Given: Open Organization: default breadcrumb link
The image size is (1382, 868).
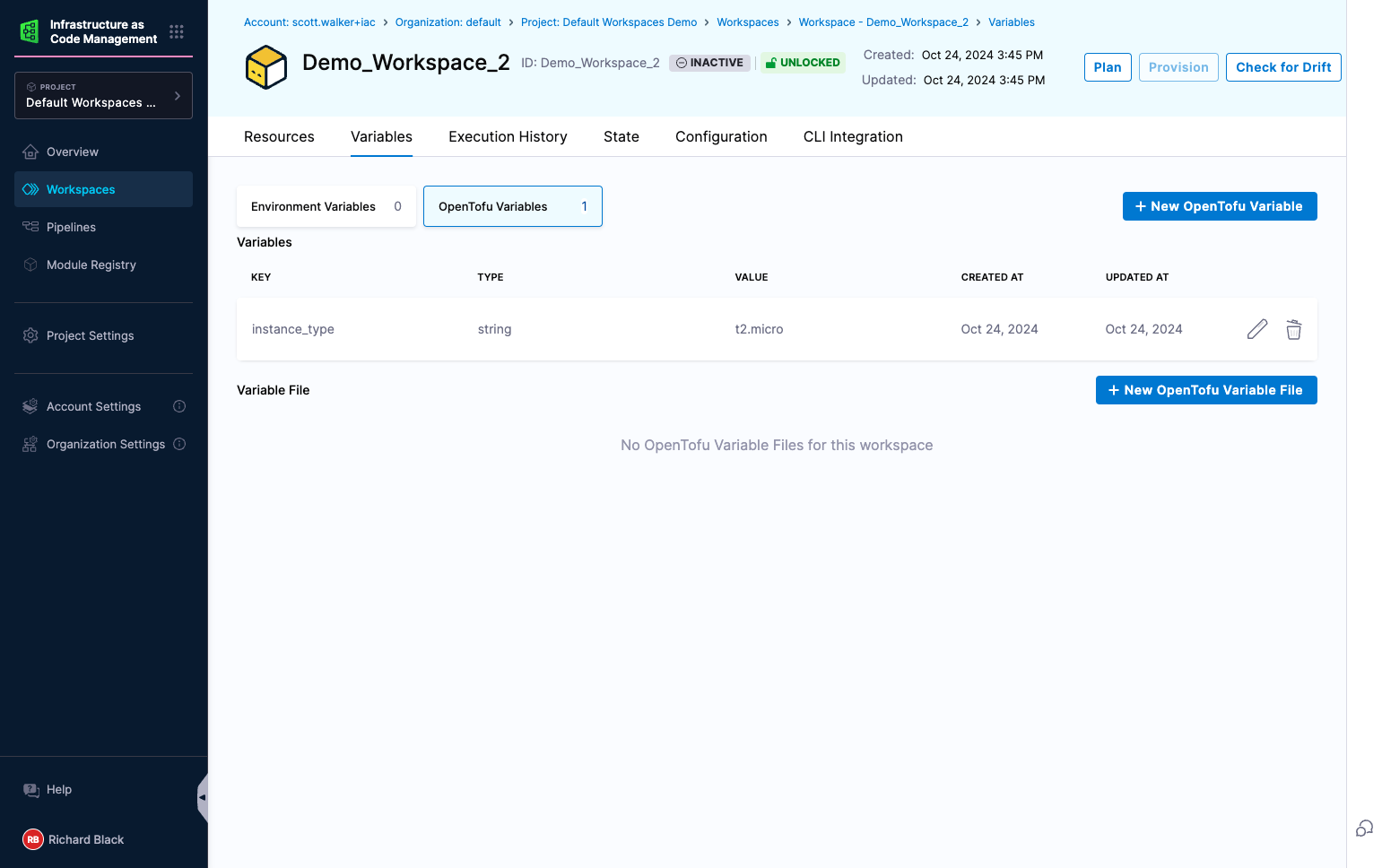Looking at the screenshot, I should click(448, 22).
